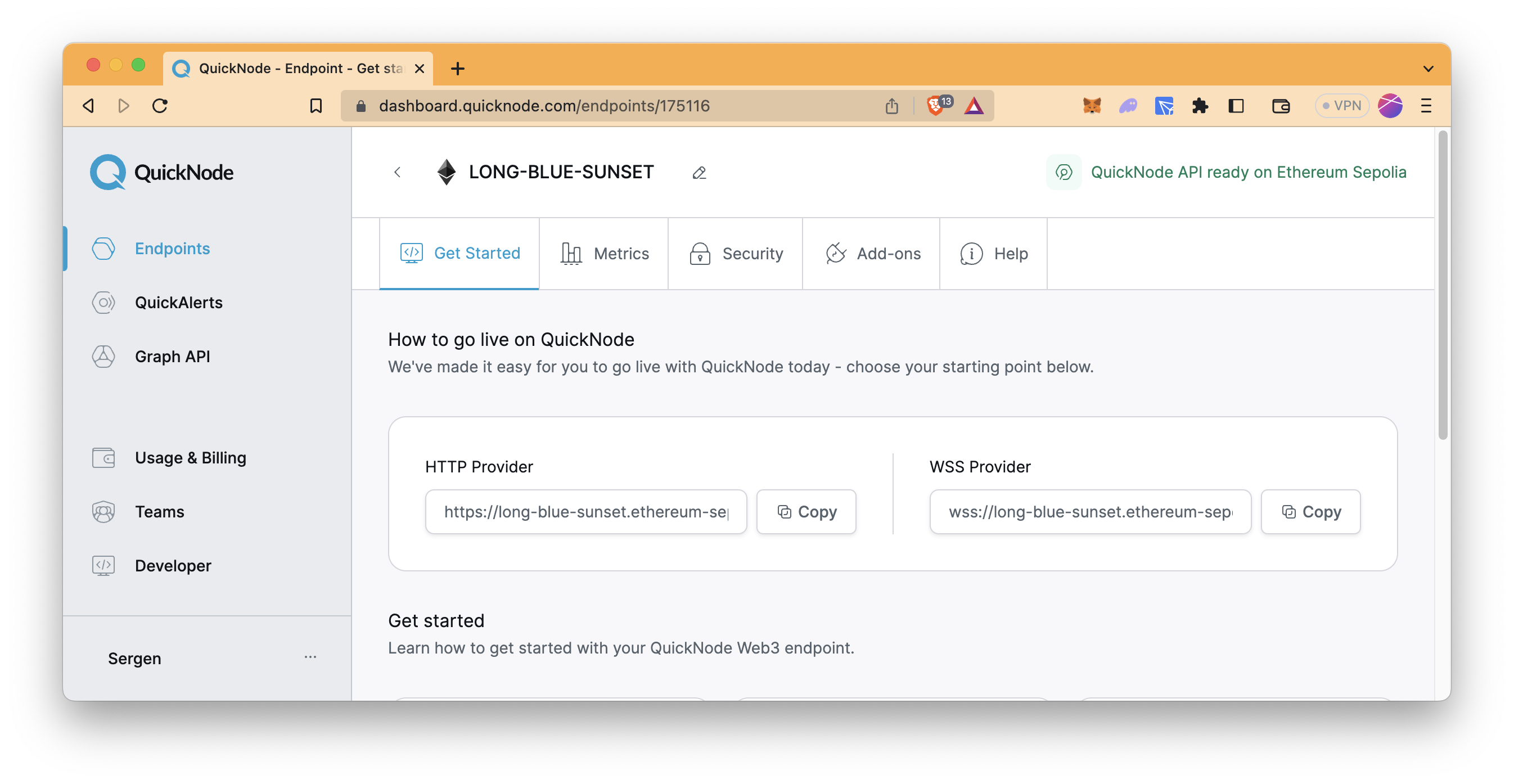Open Brave Rewards triangle icon
Screen dimensions: 1514x784
pyautogui.click(x=974, y=106)
